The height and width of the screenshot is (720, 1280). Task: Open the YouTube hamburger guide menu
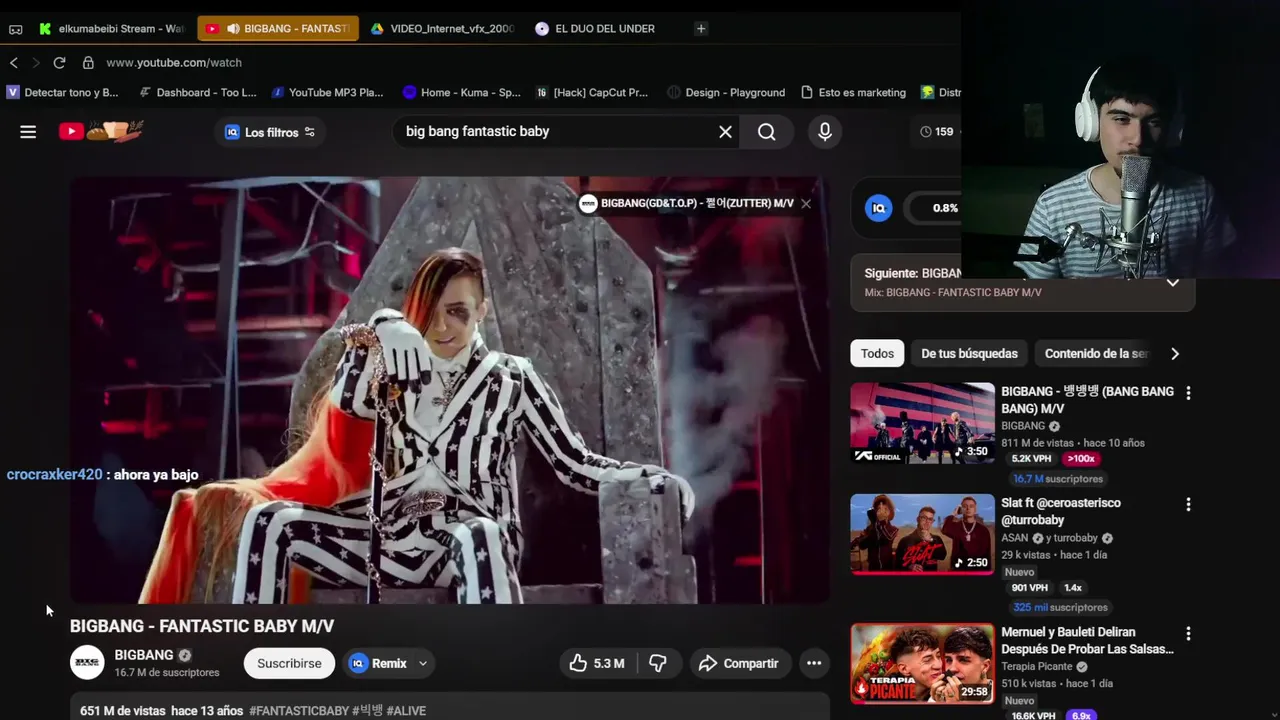(28, 131)
